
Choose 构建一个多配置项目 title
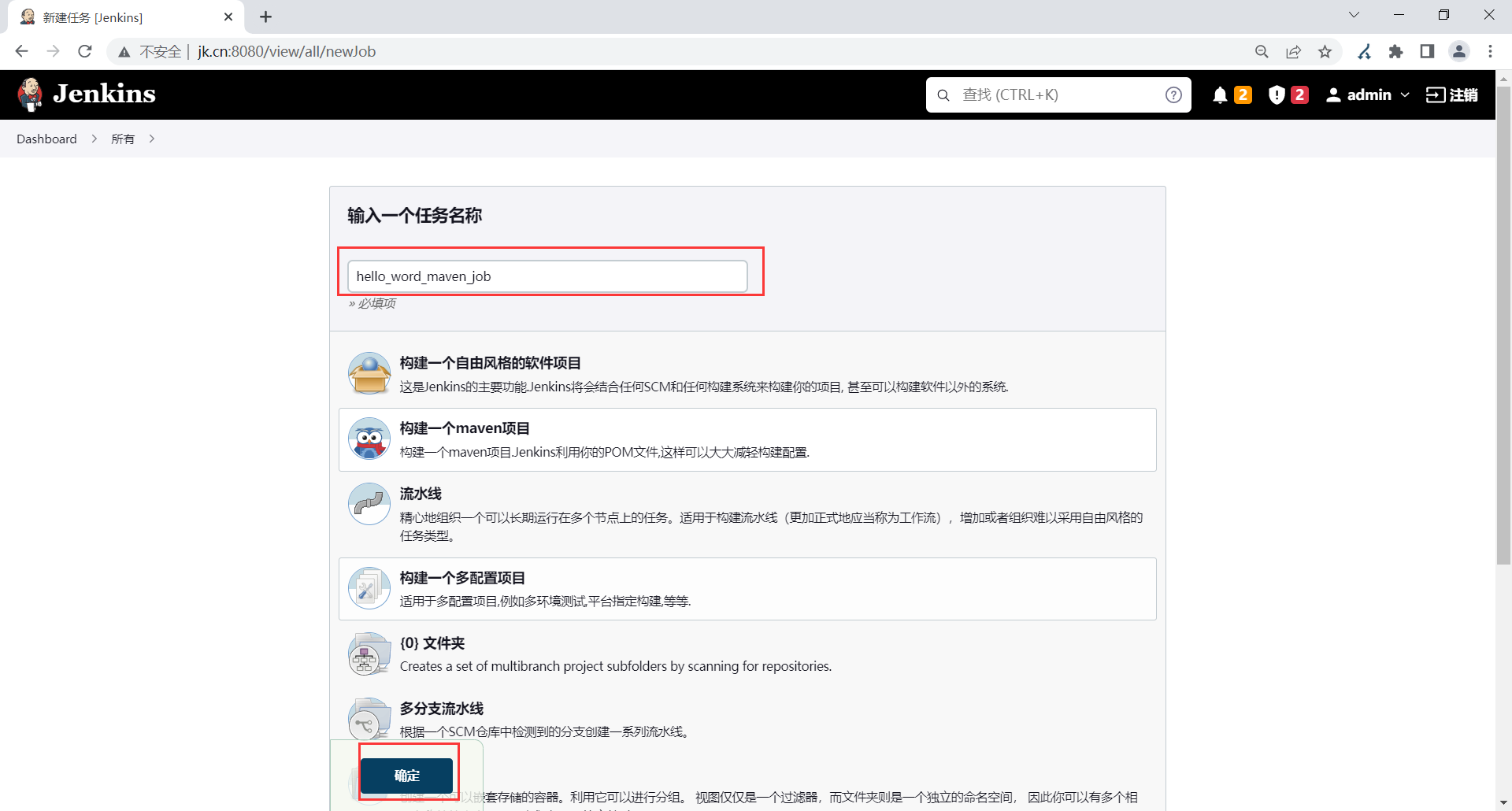(462, 578)
